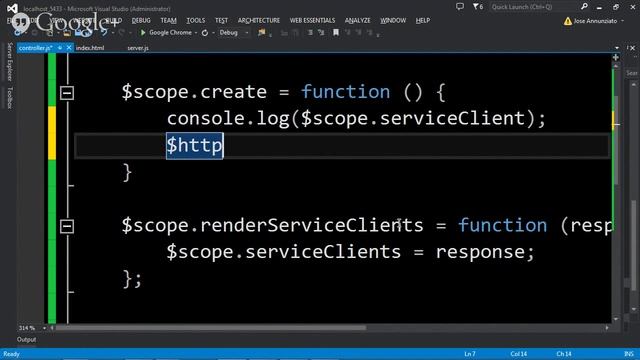Open the Server Explorer side tab
640x360 pixels.
[10, 62]
